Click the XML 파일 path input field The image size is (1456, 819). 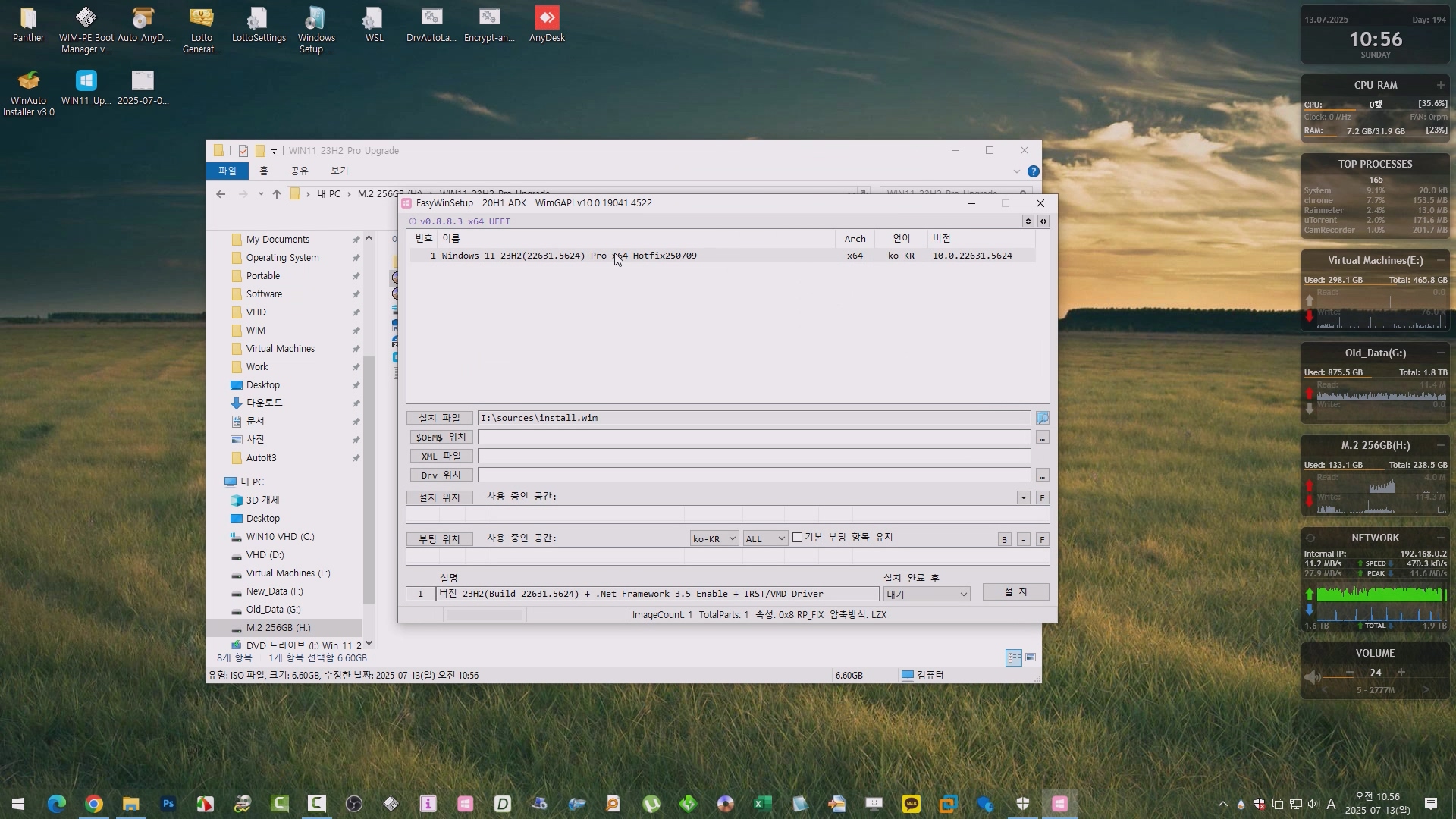pyautogui.click(x=753, y=456)
